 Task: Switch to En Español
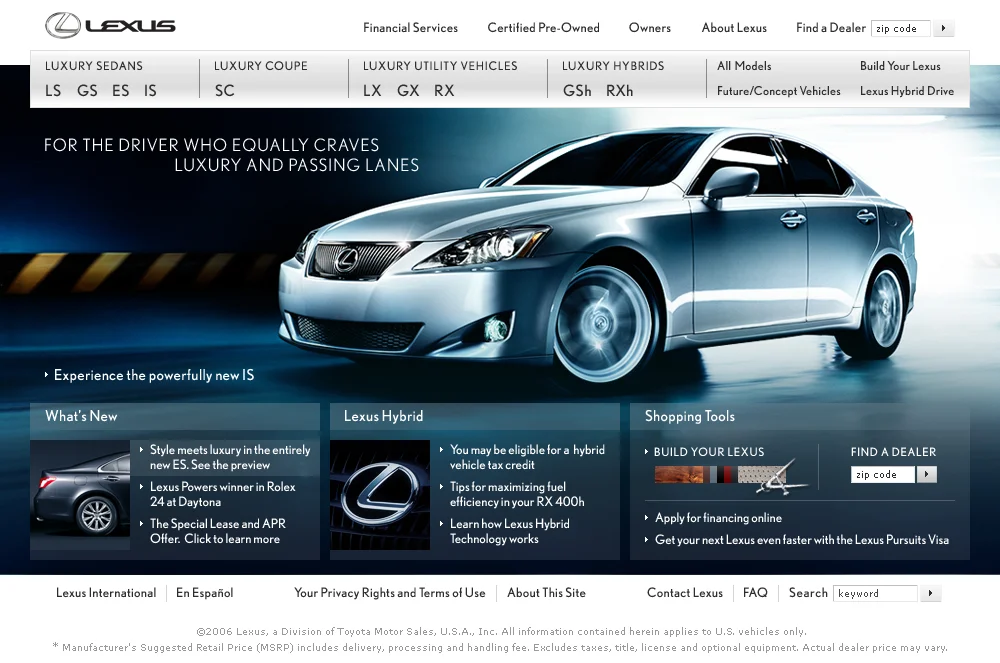[205, 593]
